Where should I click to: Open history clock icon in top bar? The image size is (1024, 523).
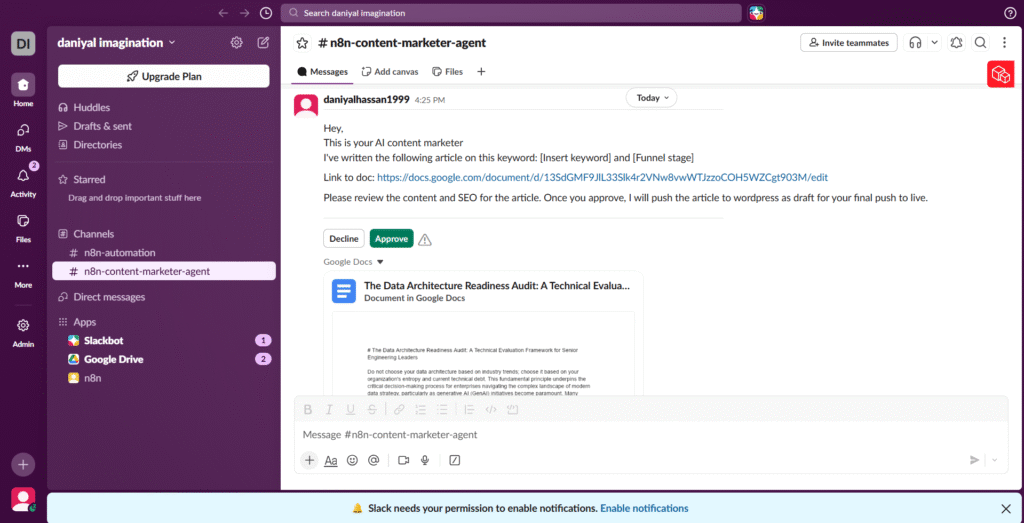(265, 13)
